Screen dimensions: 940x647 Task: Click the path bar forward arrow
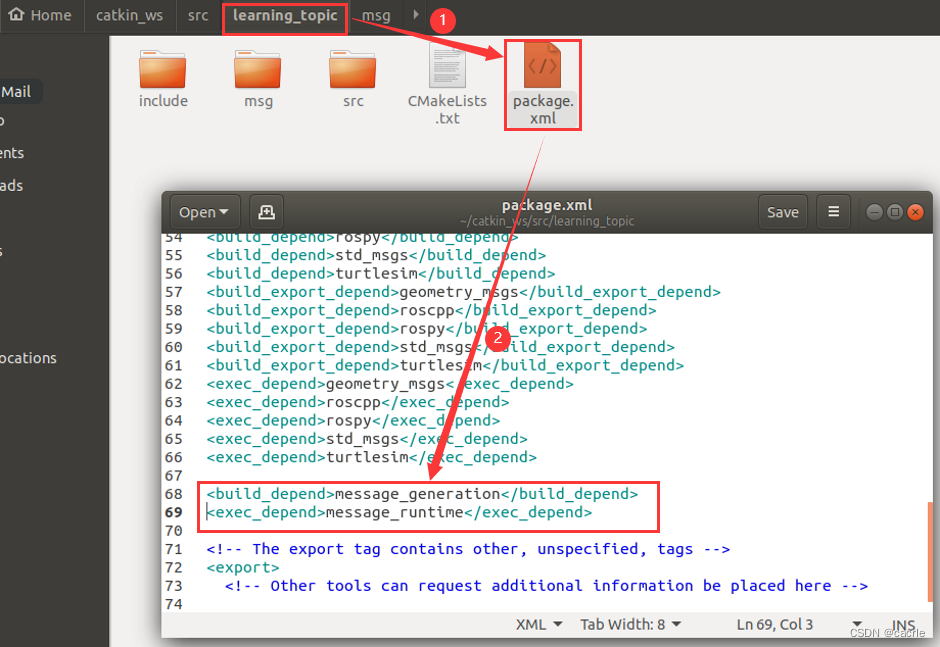(415, 15)
